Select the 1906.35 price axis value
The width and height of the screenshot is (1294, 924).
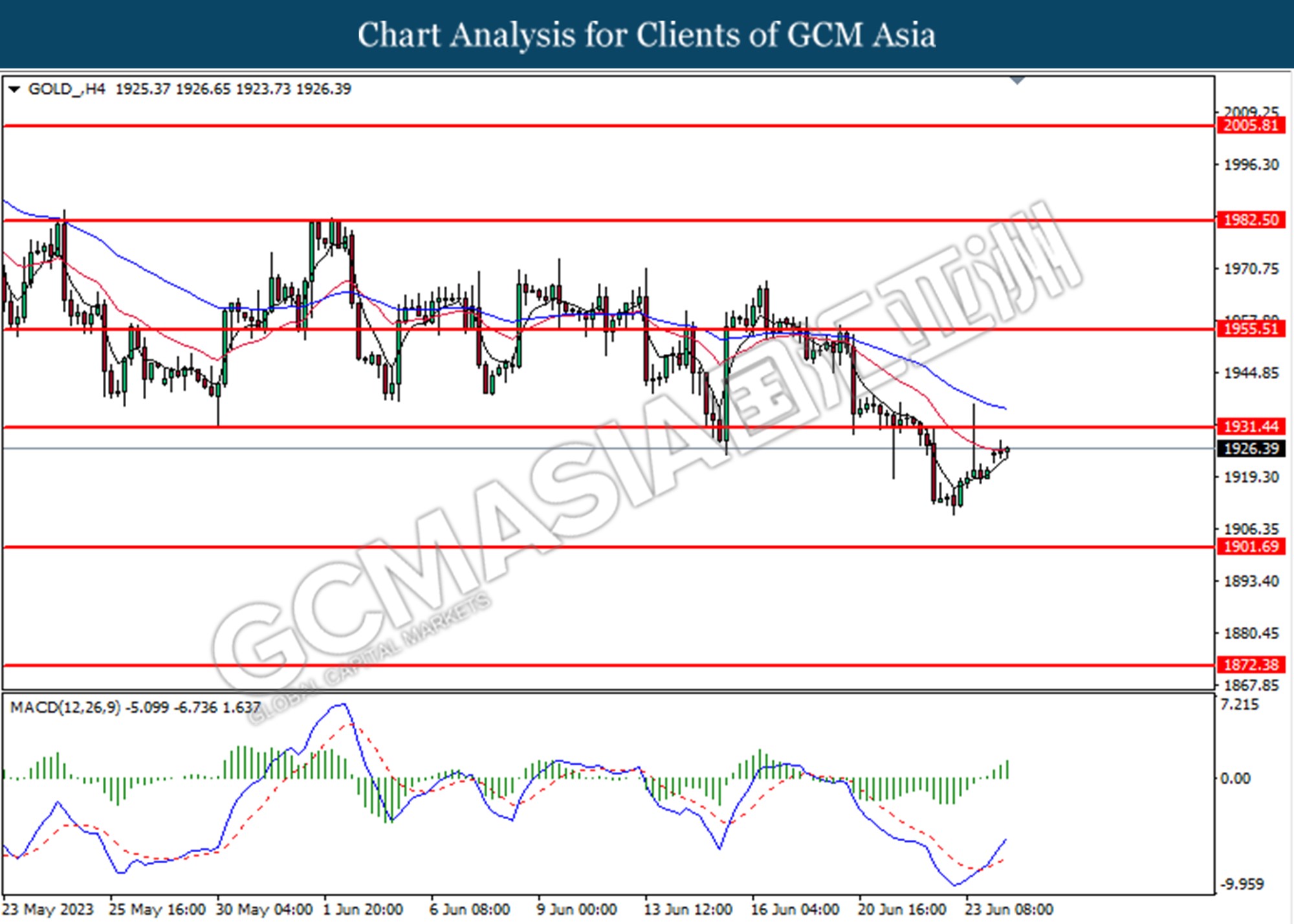click(1251, 529)
